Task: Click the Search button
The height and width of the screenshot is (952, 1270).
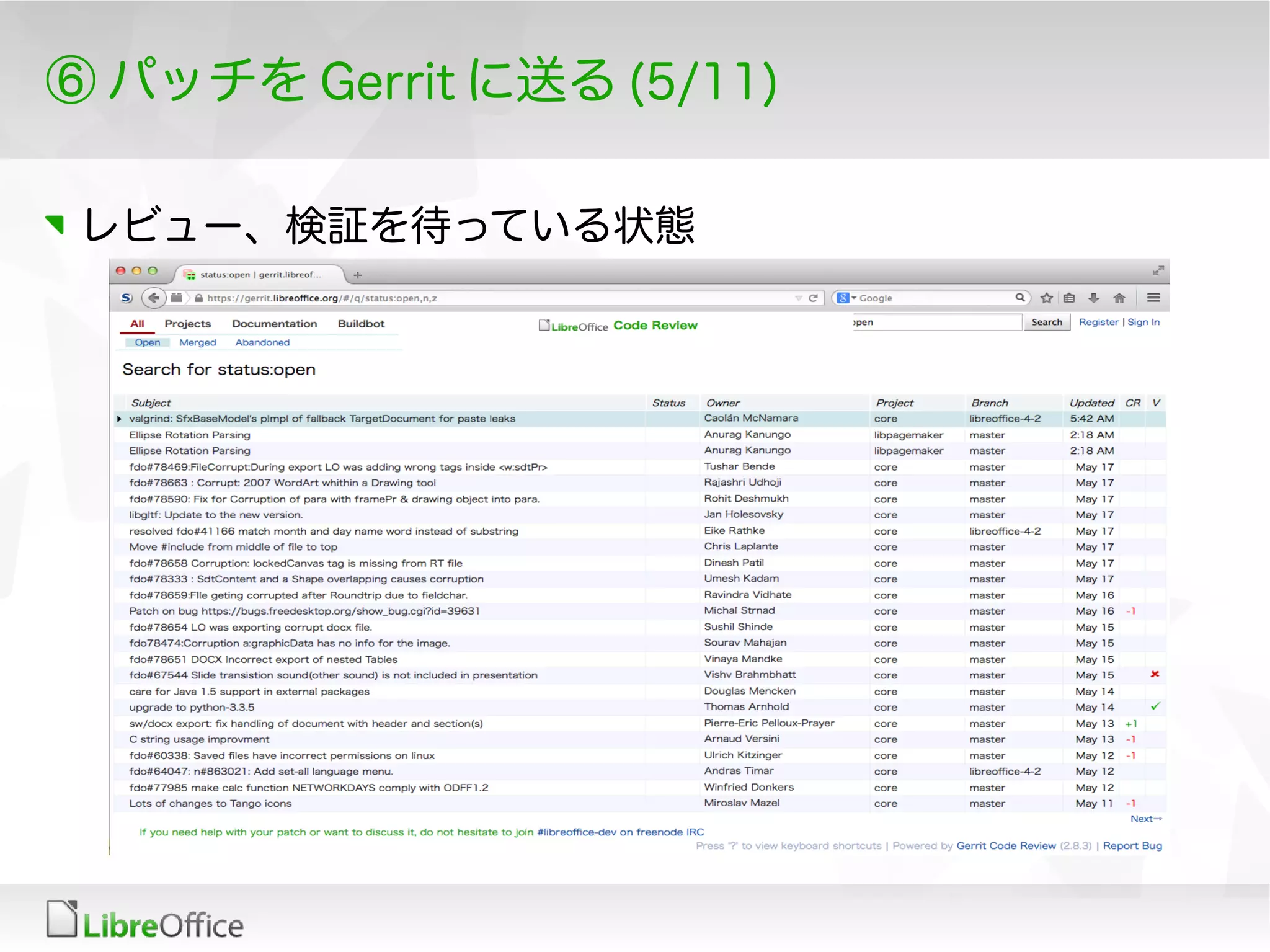Action: click(1047, 322)
